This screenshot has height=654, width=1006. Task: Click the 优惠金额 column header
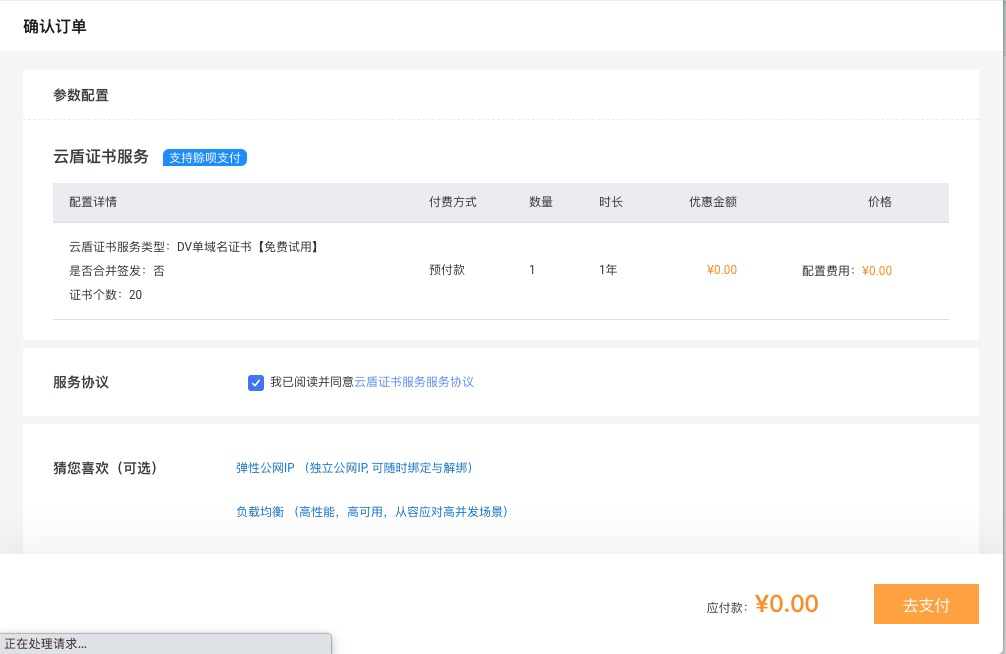tap(712, 202)
